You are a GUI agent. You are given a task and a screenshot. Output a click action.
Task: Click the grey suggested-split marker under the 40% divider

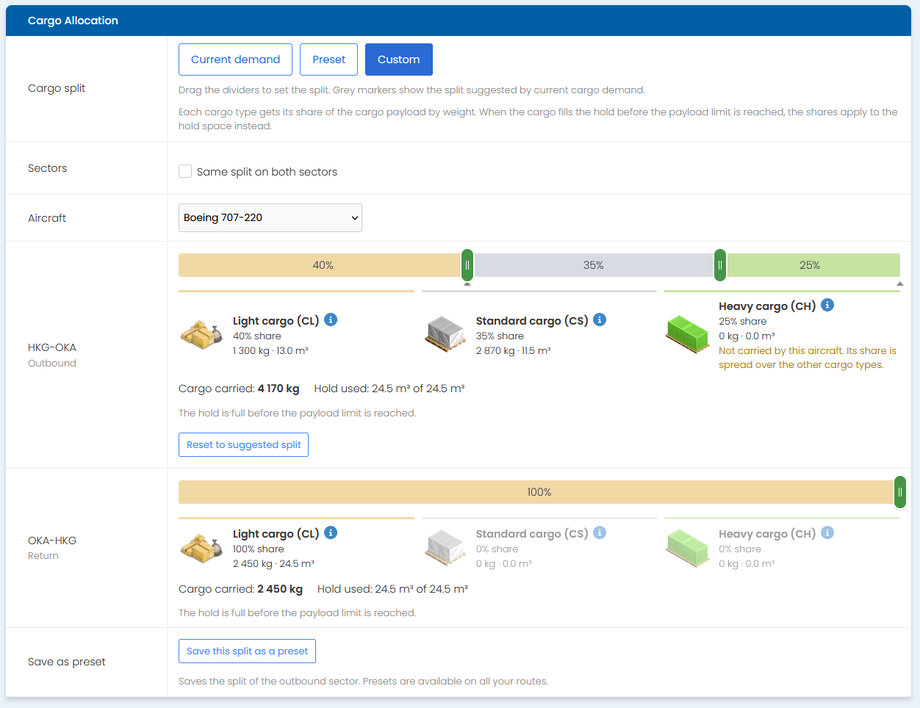pos(467,284)
